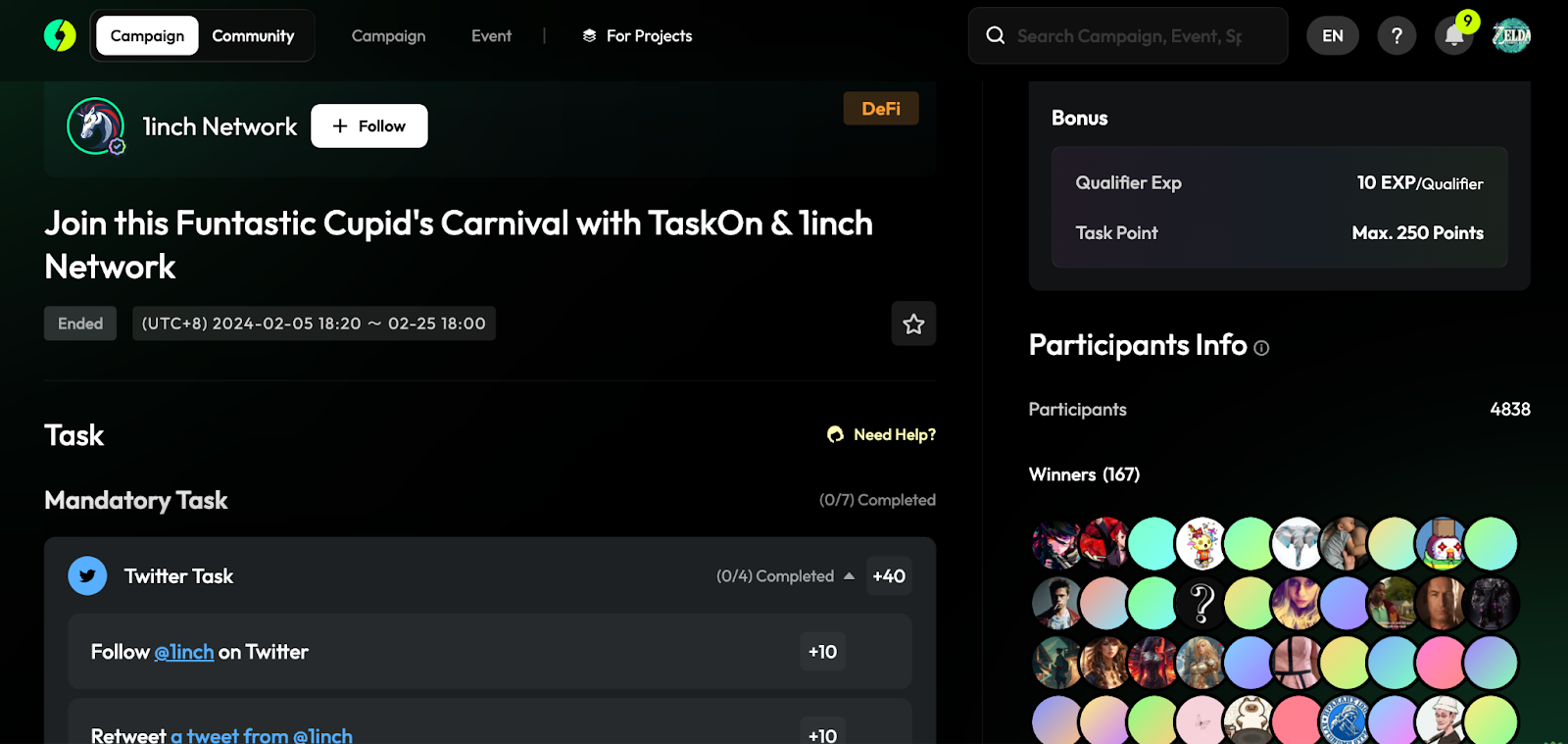Open the notifications bell icon
The height and width of the screenshot is (744, 1568).
point(1453,36)
